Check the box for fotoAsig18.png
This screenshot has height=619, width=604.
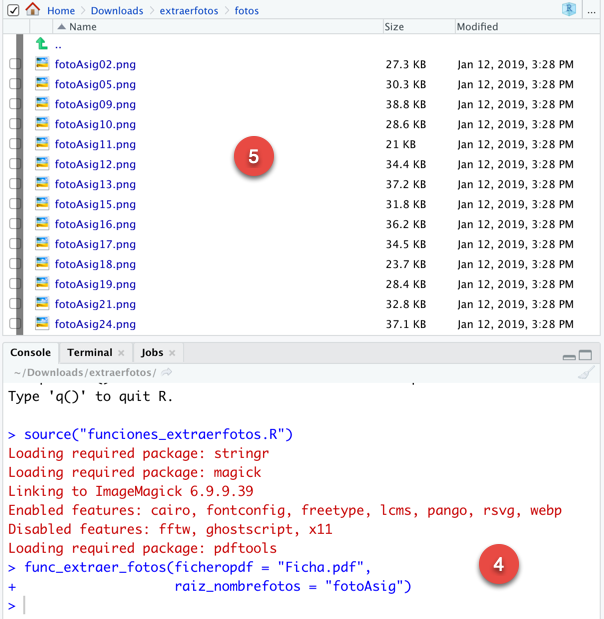point(15,264)
